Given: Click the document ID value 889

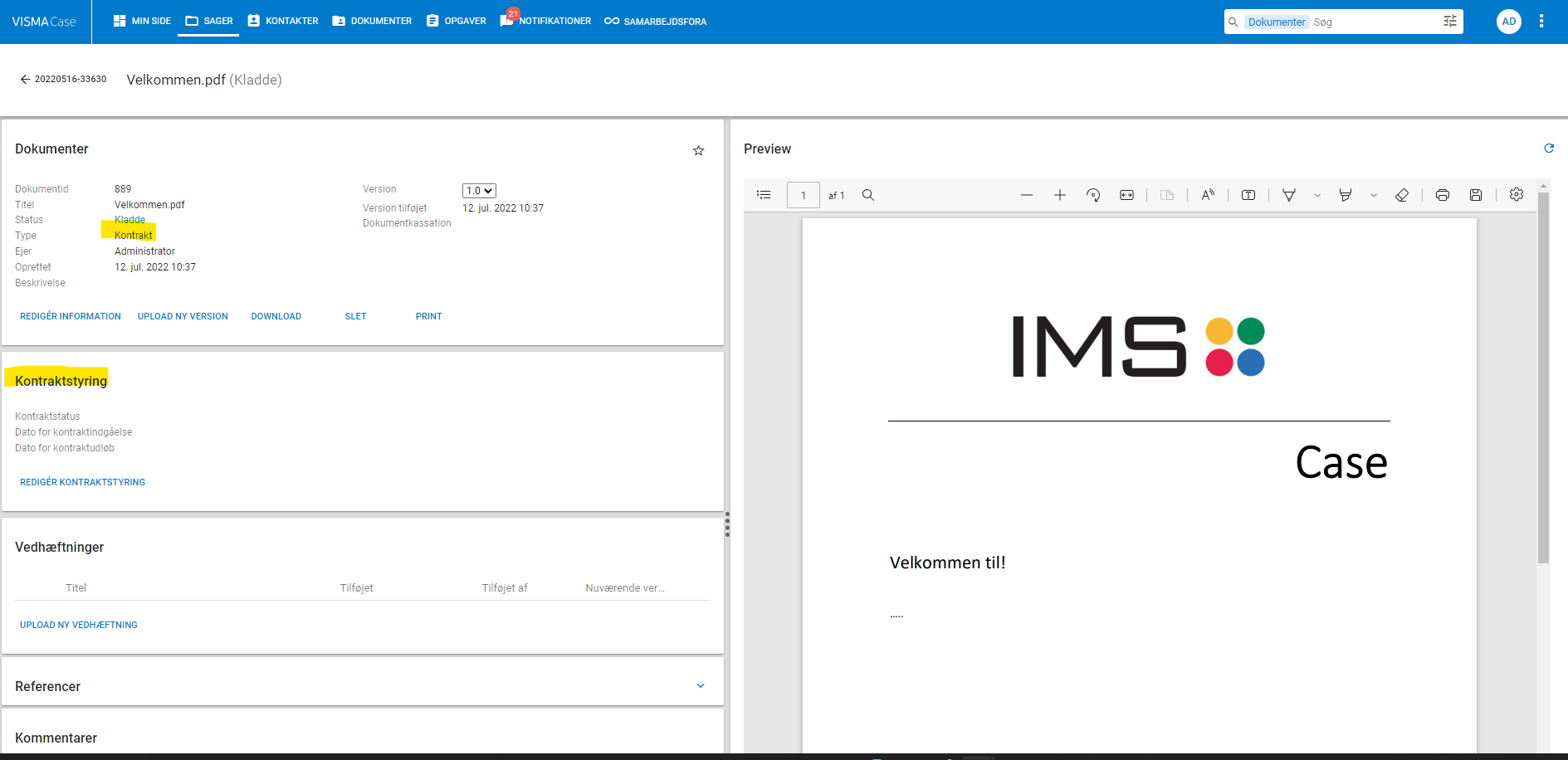Looking at the screenshot, I should click(123, 189).
